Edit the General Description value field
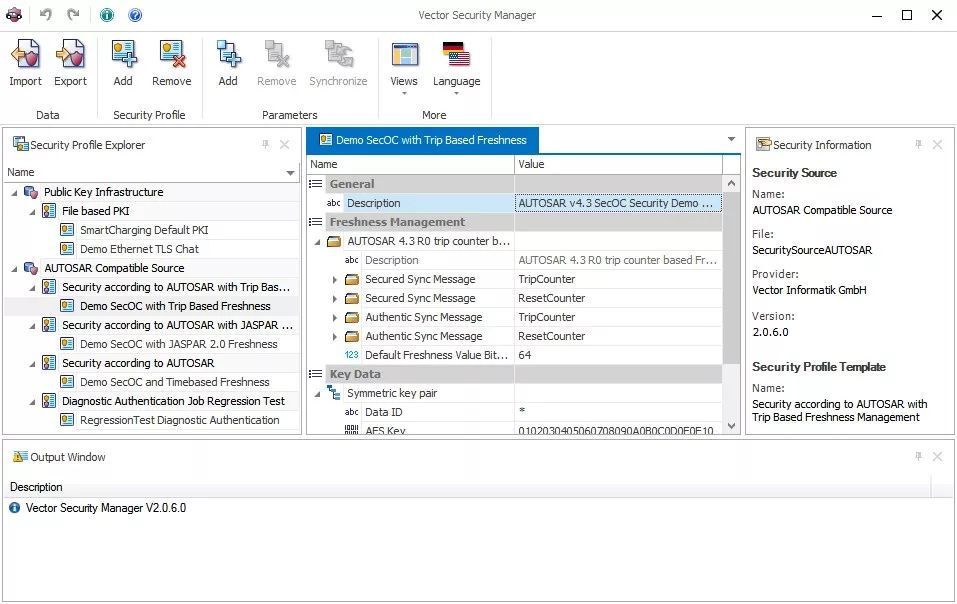957x604 pixels. pyautogui.click(x=618, y=203)
